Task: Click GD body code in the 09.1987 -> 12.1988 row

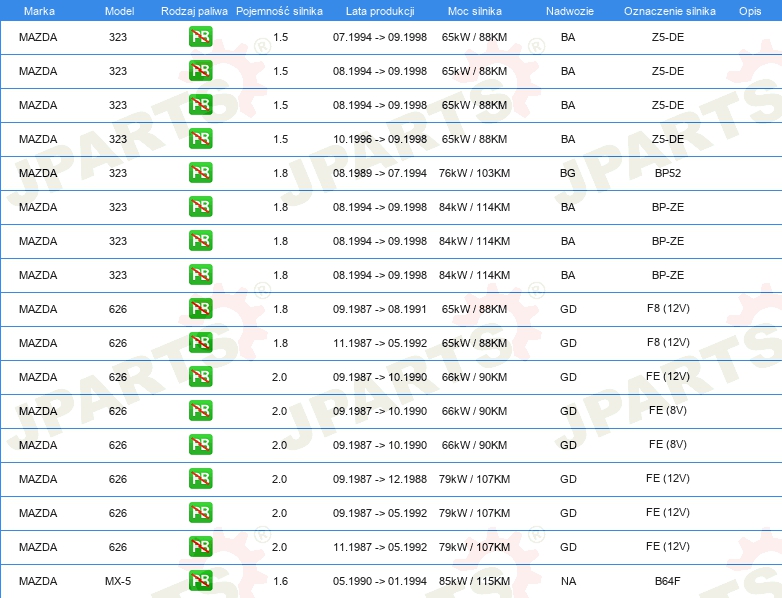Action: [568, 479]
